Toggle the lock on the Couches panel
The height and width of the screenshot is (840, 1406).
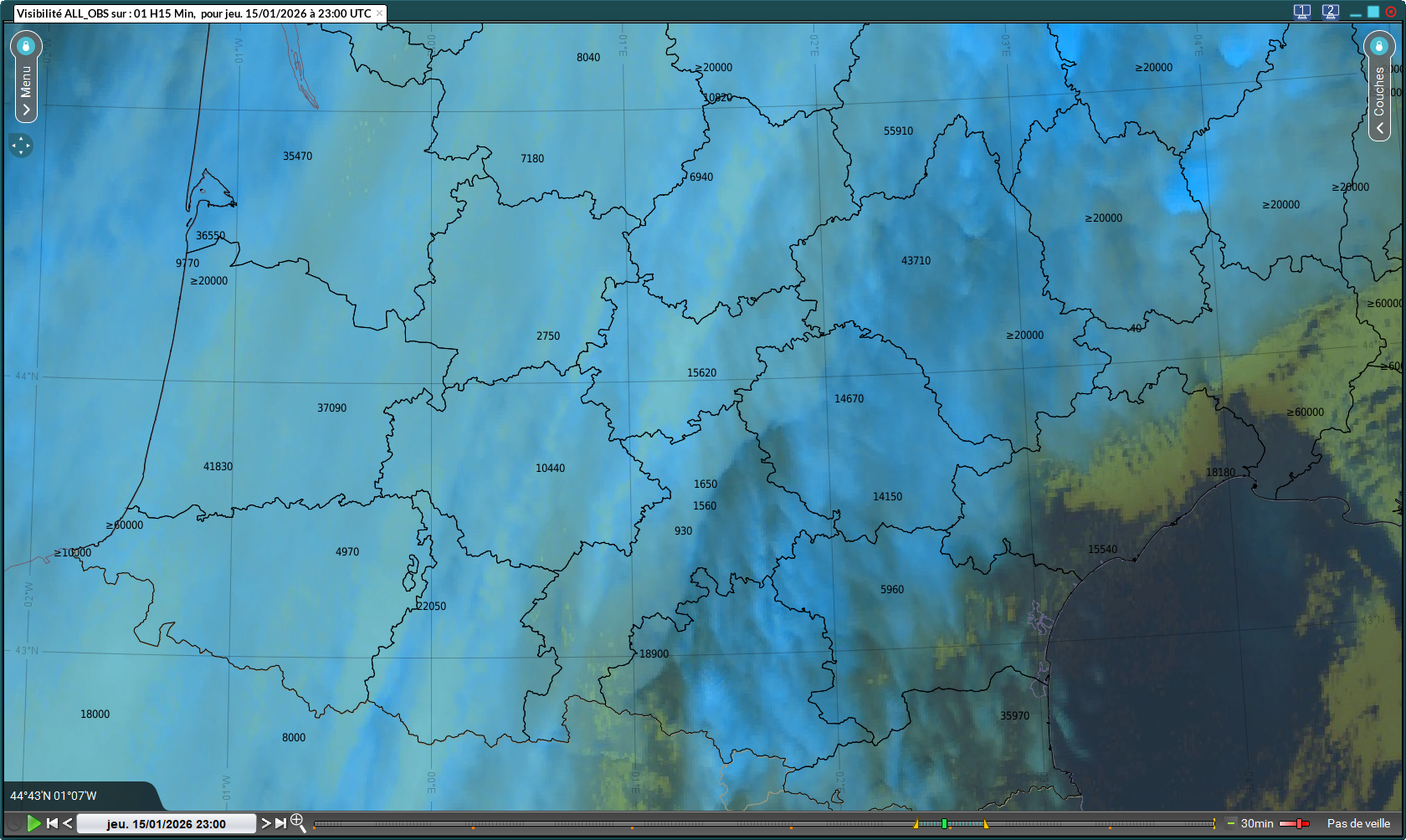1378,45
